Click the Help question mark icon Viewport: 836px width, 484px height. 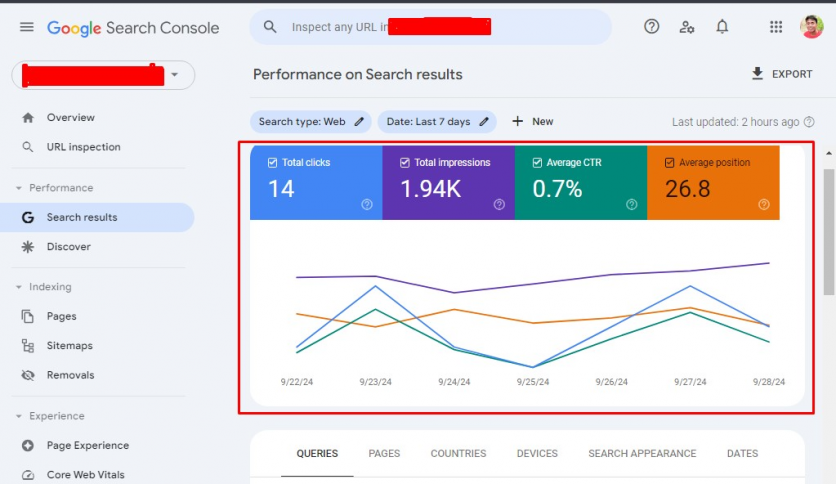point(652,27)
